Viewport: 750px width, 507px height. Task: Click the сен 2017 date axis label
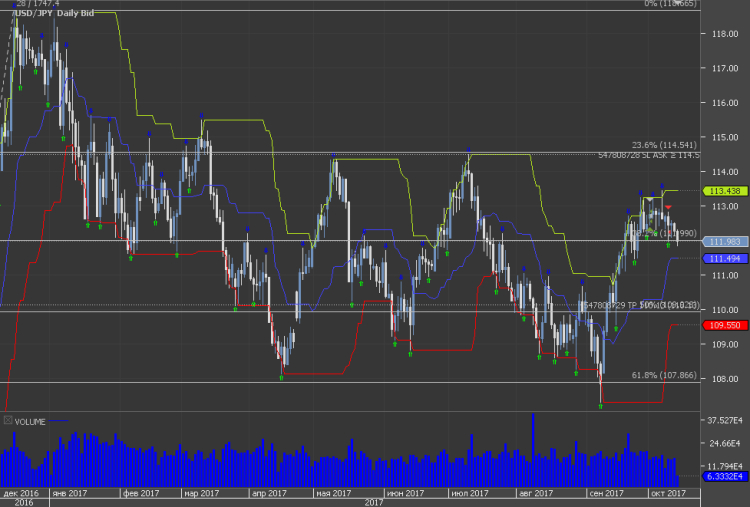(x=606, y=493)
